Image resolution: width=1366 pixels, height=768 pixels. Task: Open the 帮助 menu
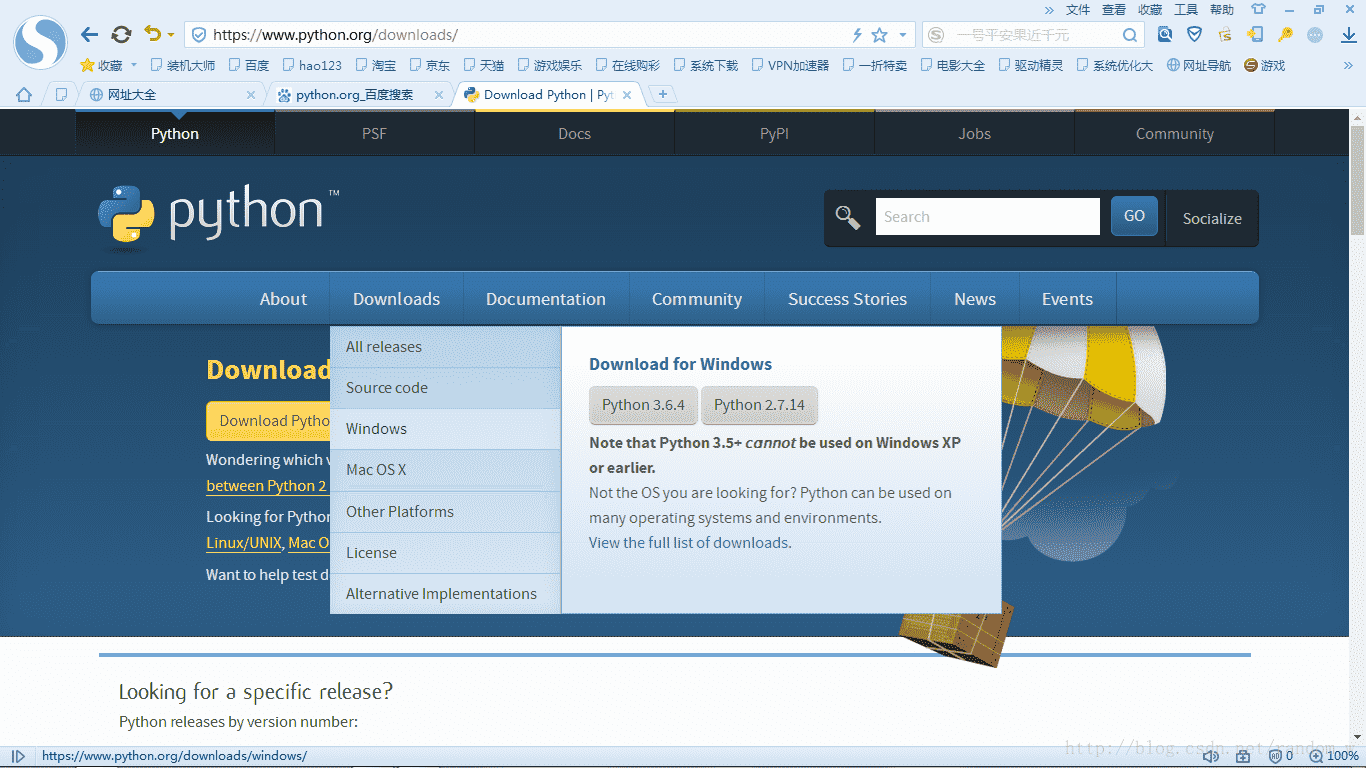coord(1222,9)
